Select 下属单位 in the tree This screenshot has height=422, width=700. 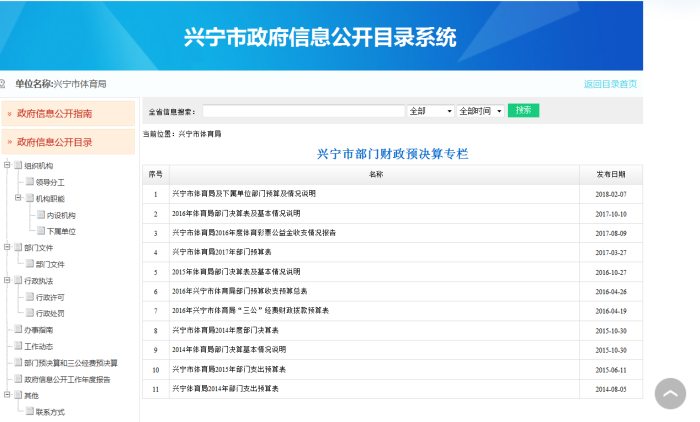coord(61,231)
